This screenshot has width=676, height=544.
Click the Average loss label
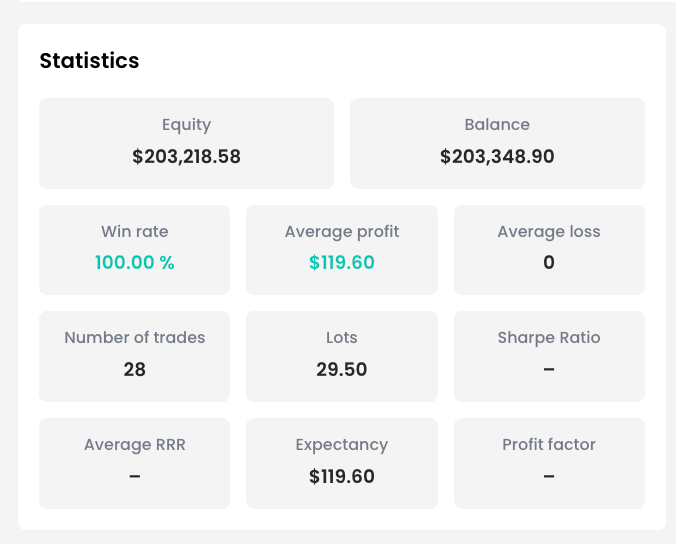(549, 232)
